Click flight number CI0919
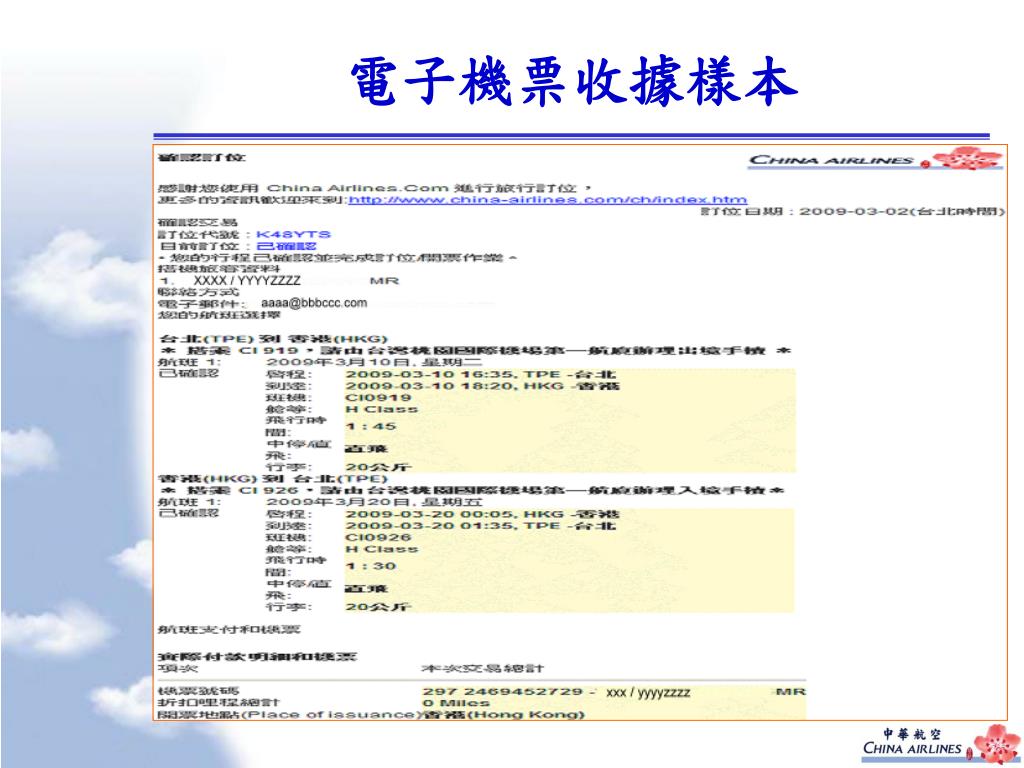 click(x=378, y=398)
